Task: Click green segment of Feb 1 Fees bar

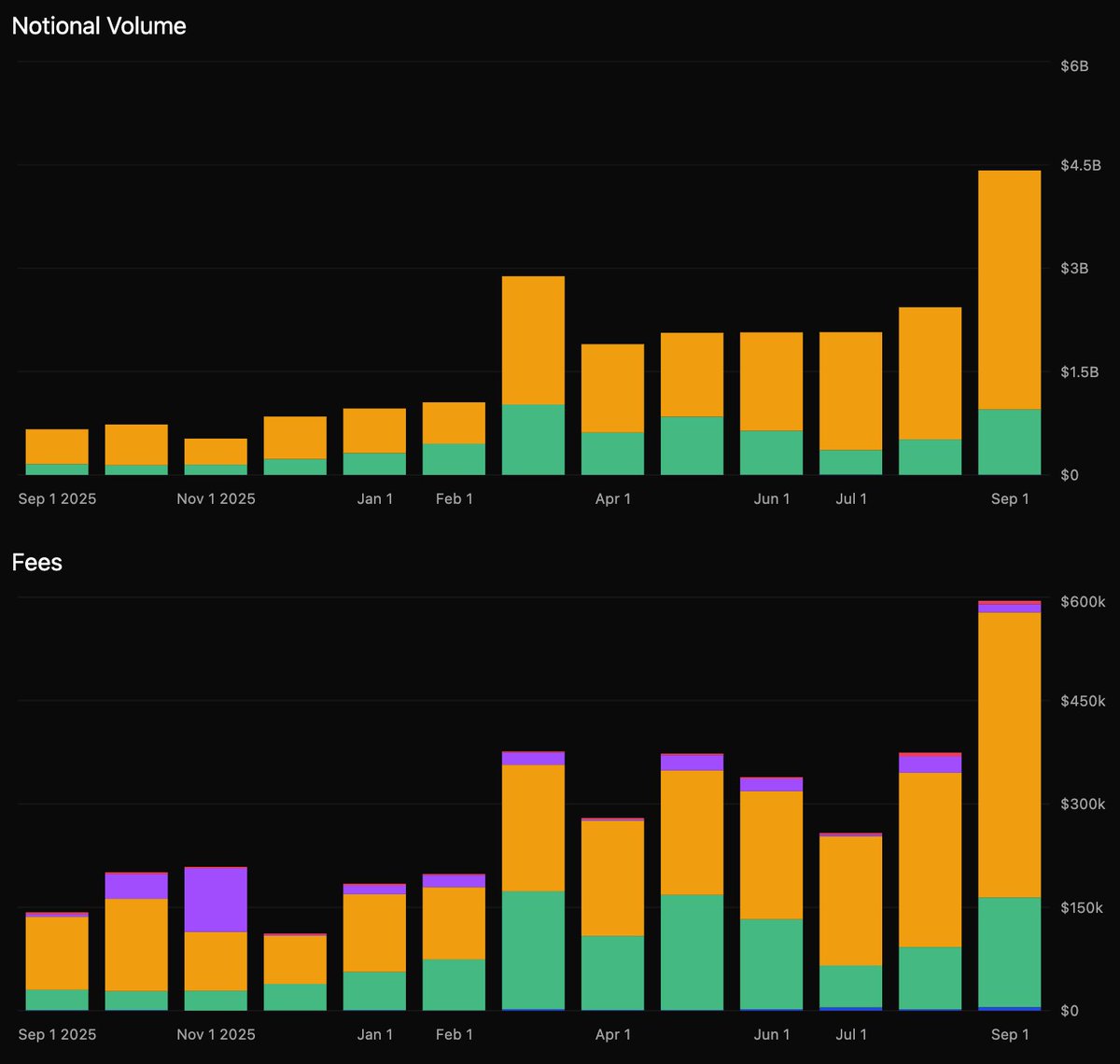Action: tap(454, 985)
